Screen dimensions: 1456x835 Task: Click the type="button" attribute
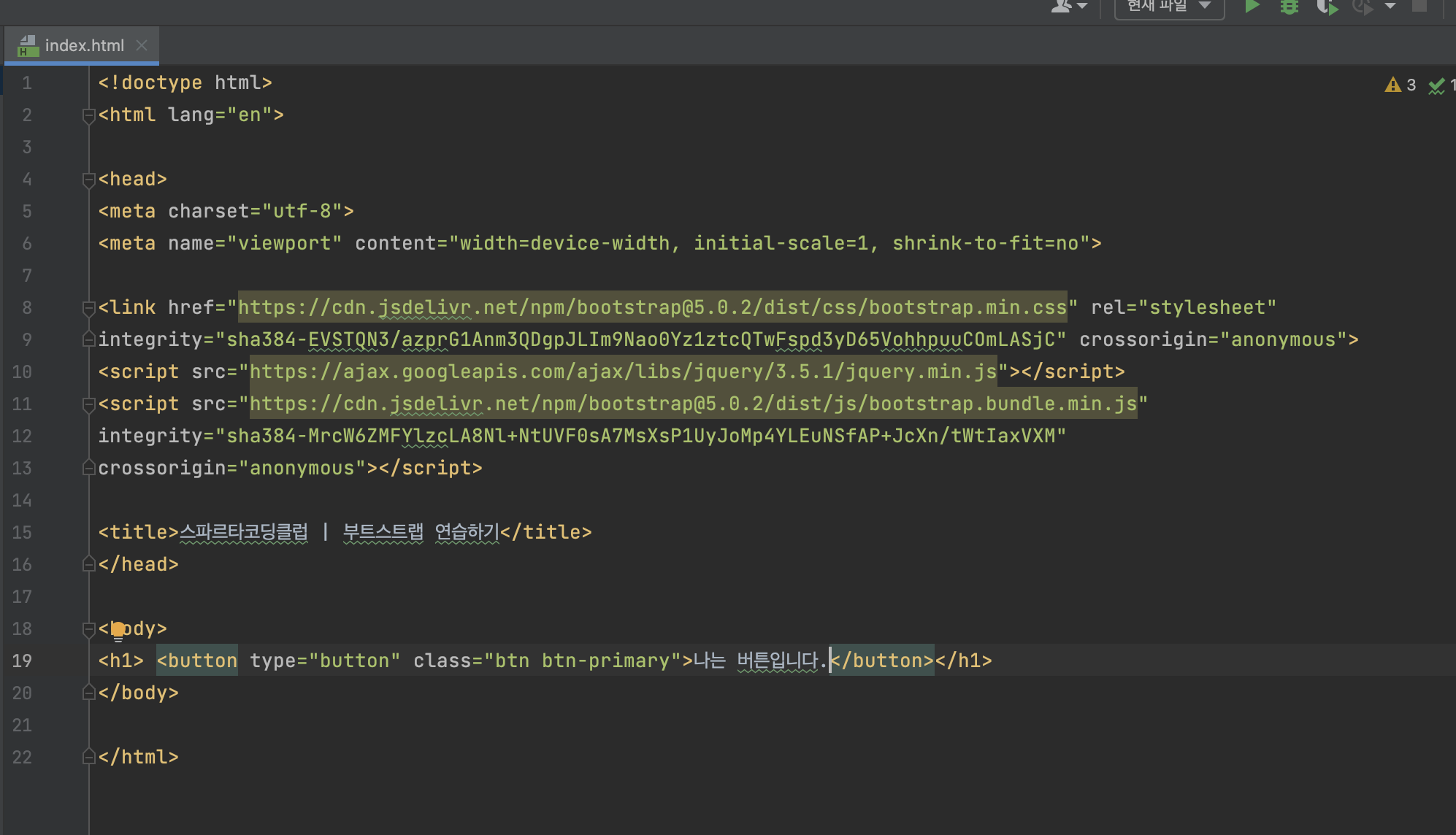(x=325, y=661)
